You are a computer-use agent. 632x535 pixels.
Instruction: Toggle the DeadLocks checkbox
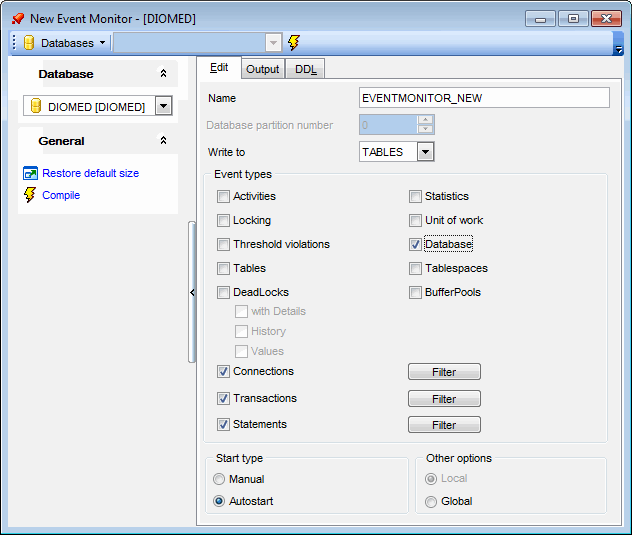tap(224, 293)
